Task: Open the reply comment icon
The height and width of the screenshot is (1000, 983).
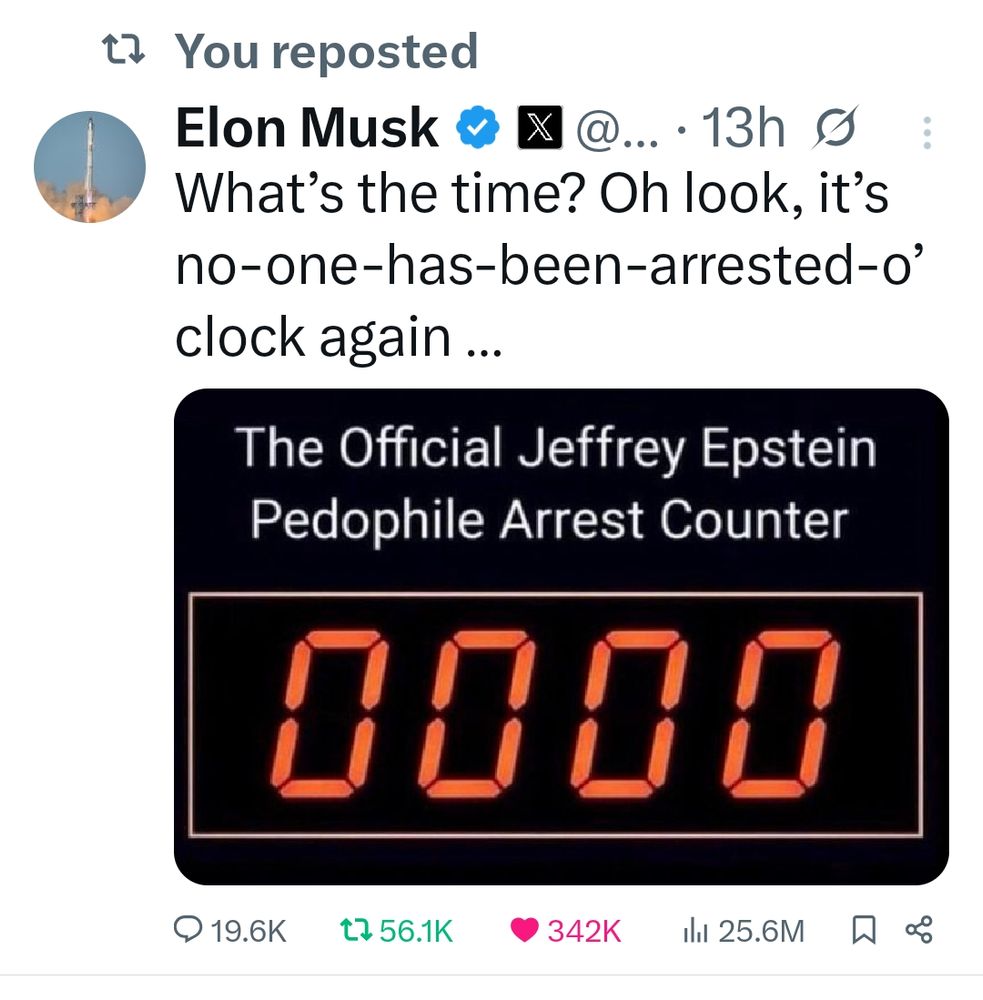Action: 188,930
